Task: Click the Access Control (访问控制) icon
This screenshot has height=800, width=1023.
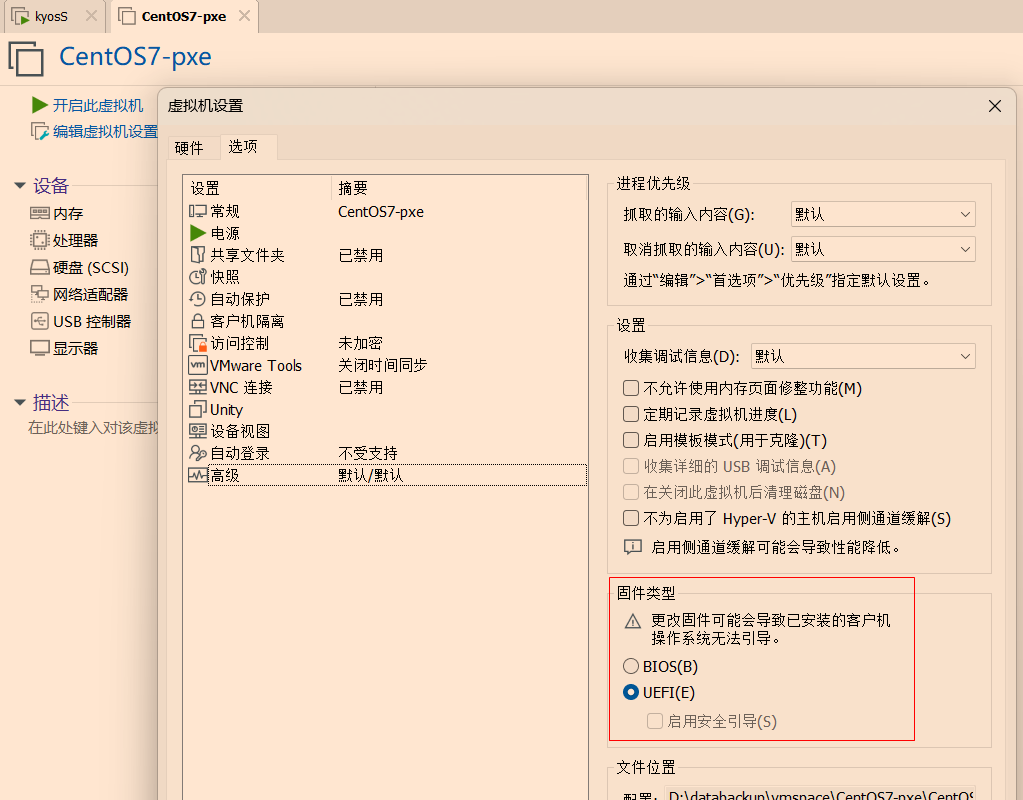Action: coord(198,343)
